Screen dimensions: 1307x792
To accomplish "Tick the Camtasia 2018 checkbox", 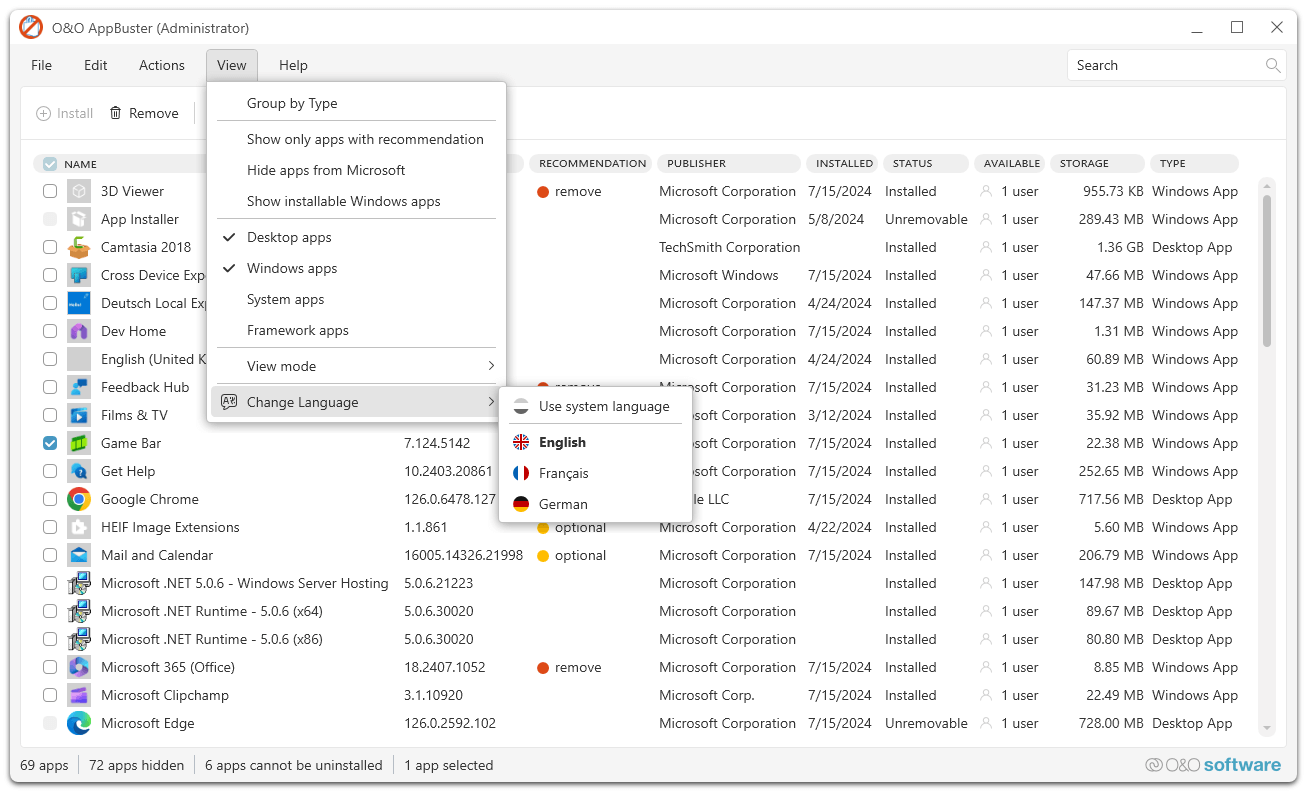I will pos(50,247).
